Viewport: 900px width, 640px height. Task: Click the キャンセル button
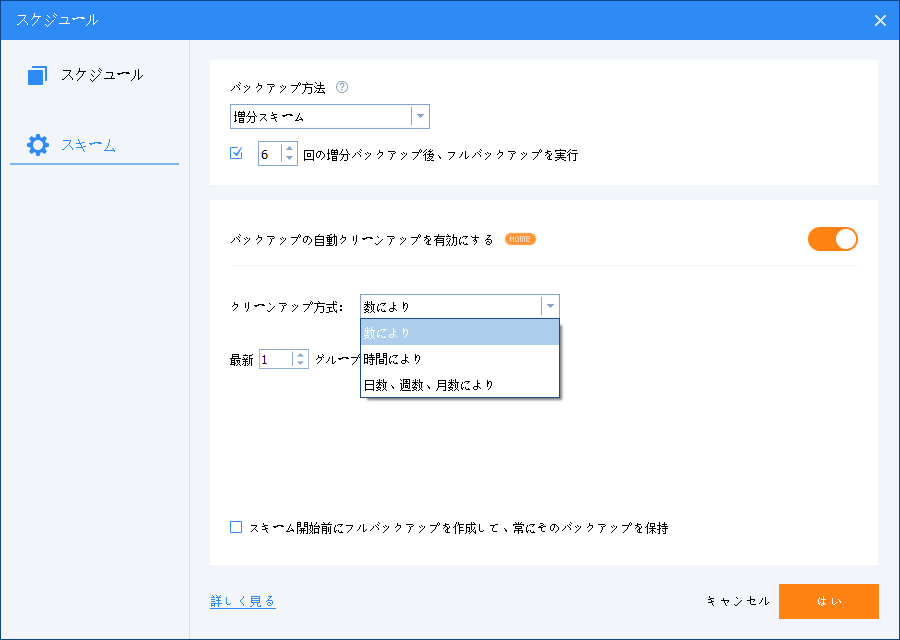[x=738, y=601]
